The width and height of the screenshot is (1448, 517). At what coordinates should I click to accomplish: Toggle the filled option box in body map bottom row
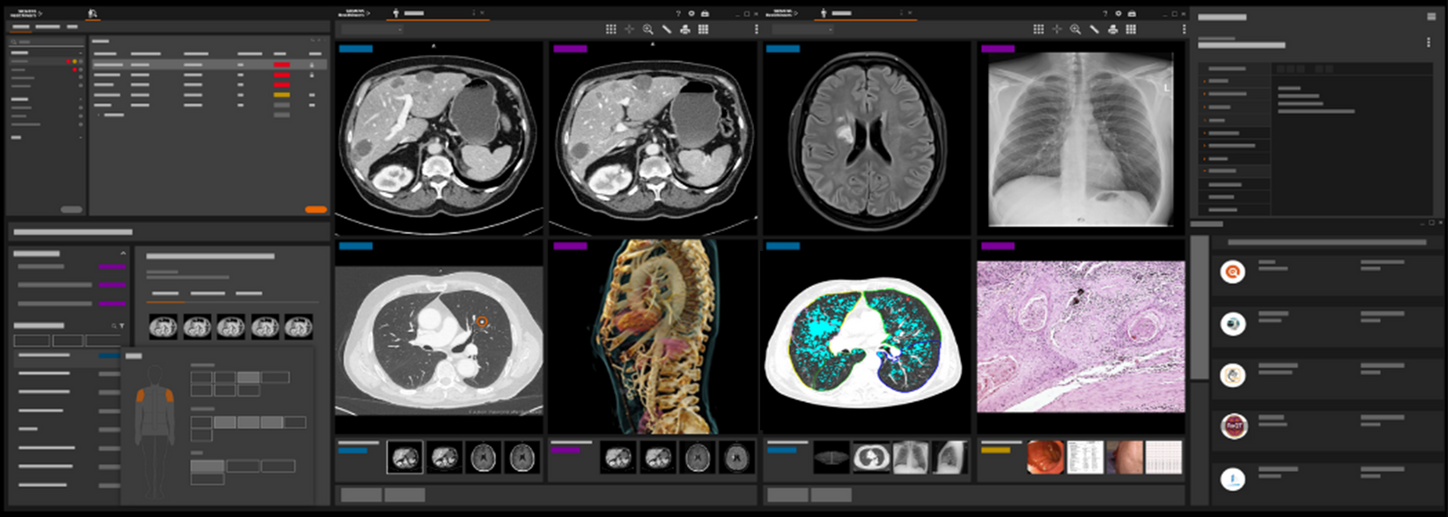[207, 466]
